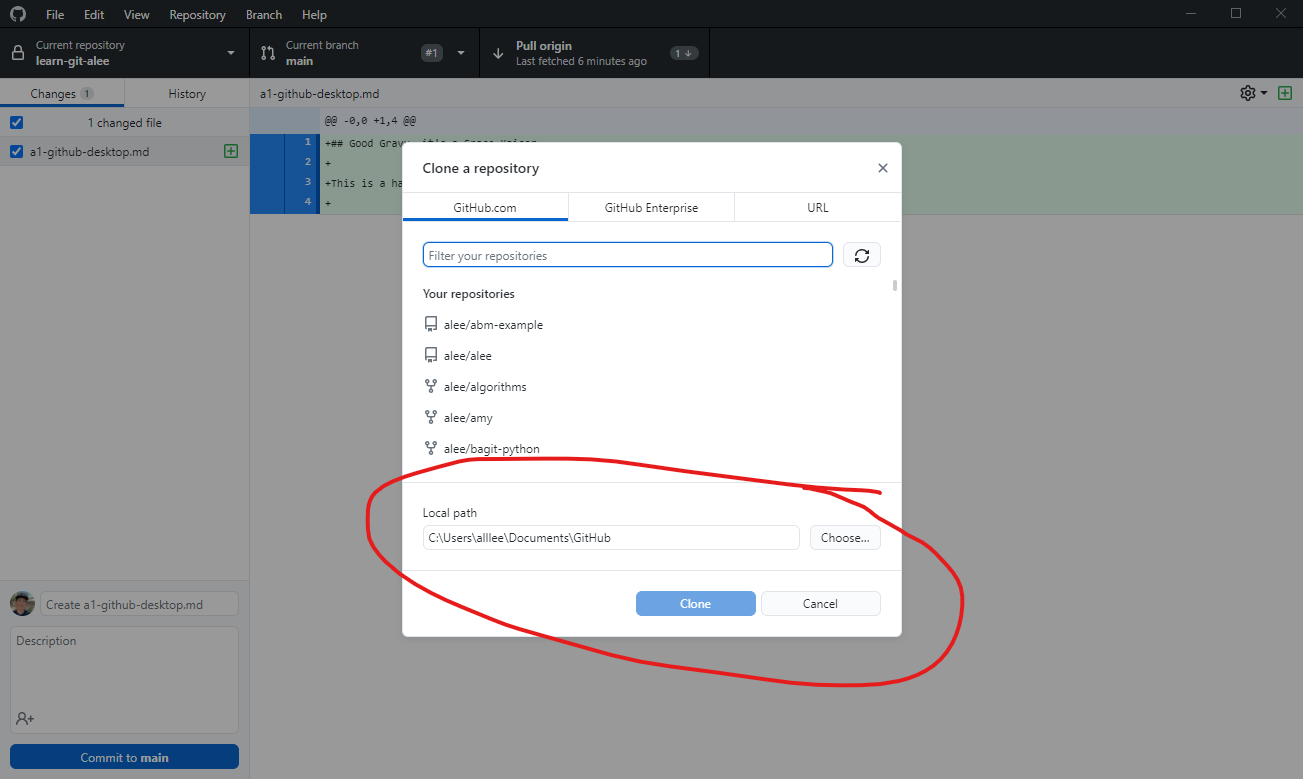This screenshot has height=779, width=1303.
Task: Click the fork icon beside alee/algorithms
Action: [431, 387]
